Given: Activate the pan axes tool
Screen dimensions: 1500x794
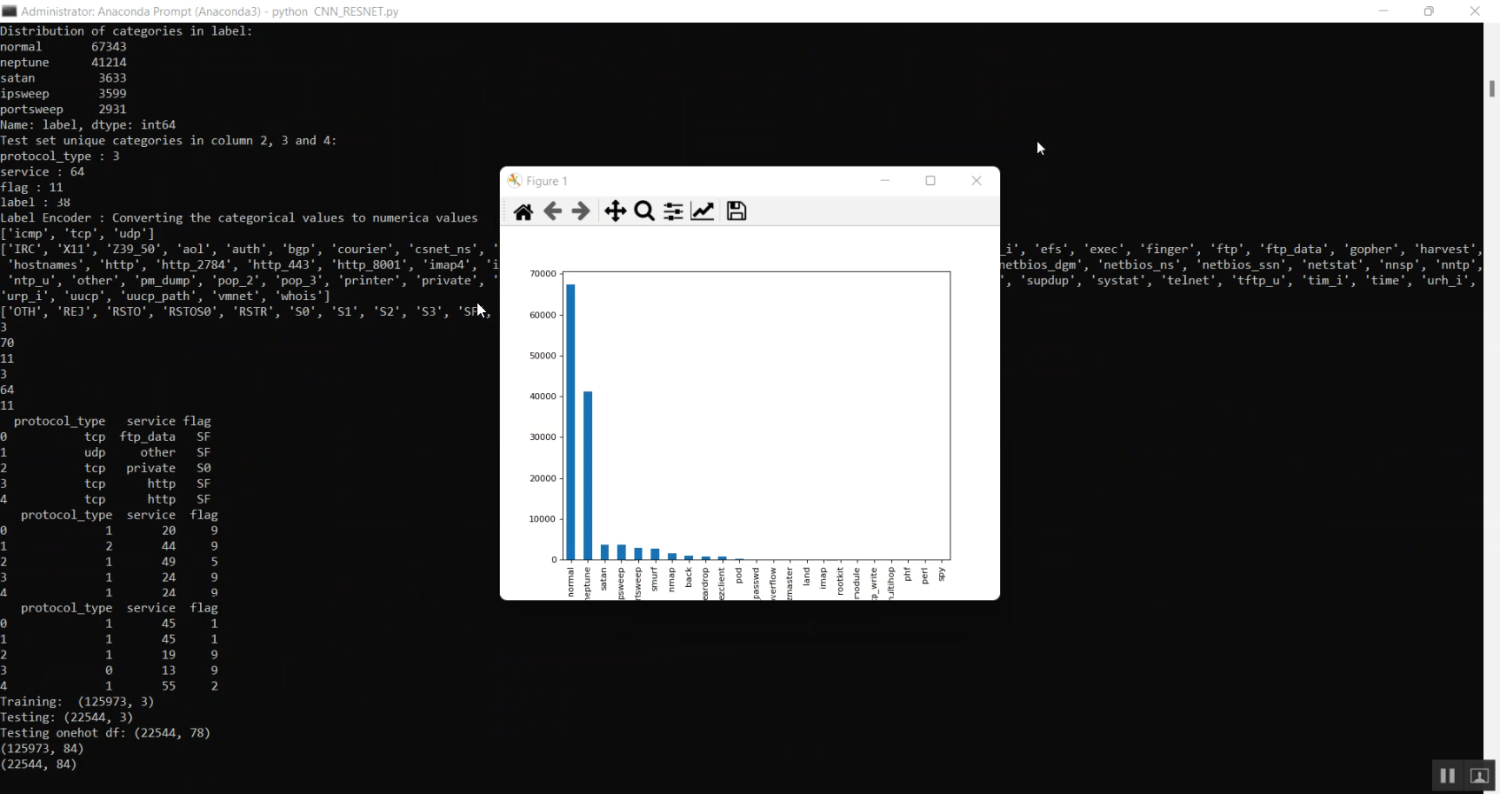Looking at the screenshot, I should [x=615, y=211].
